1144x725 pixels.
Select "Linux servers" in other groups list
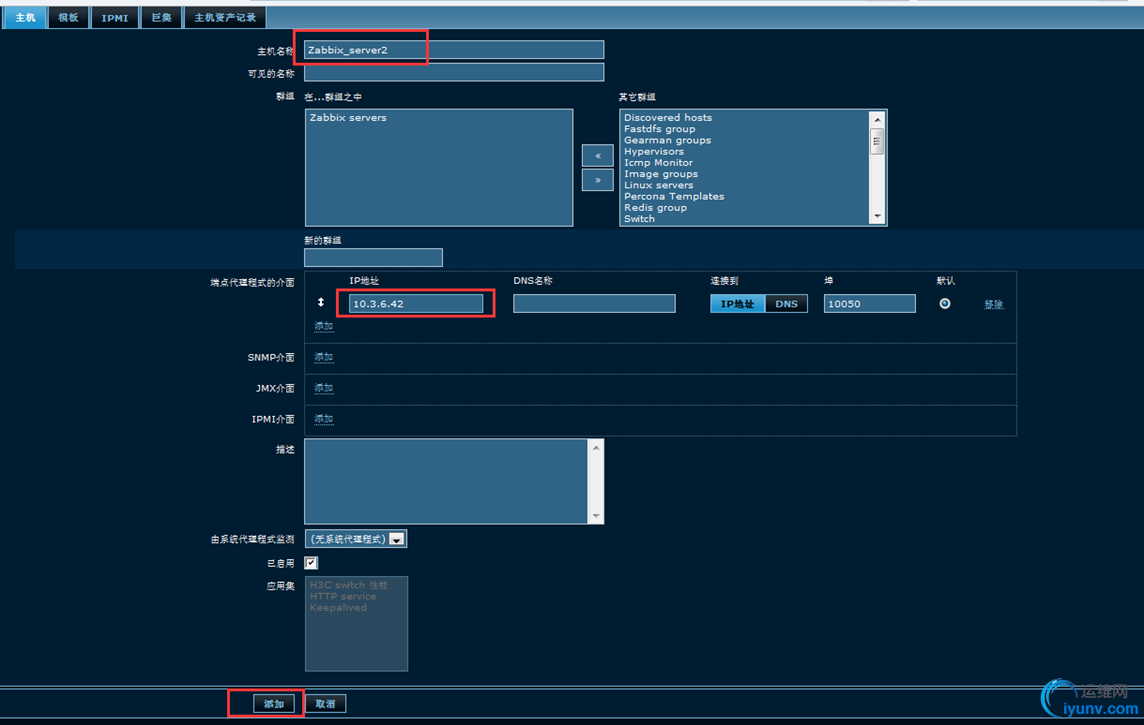pyautogui.click(x=659, y=185)
